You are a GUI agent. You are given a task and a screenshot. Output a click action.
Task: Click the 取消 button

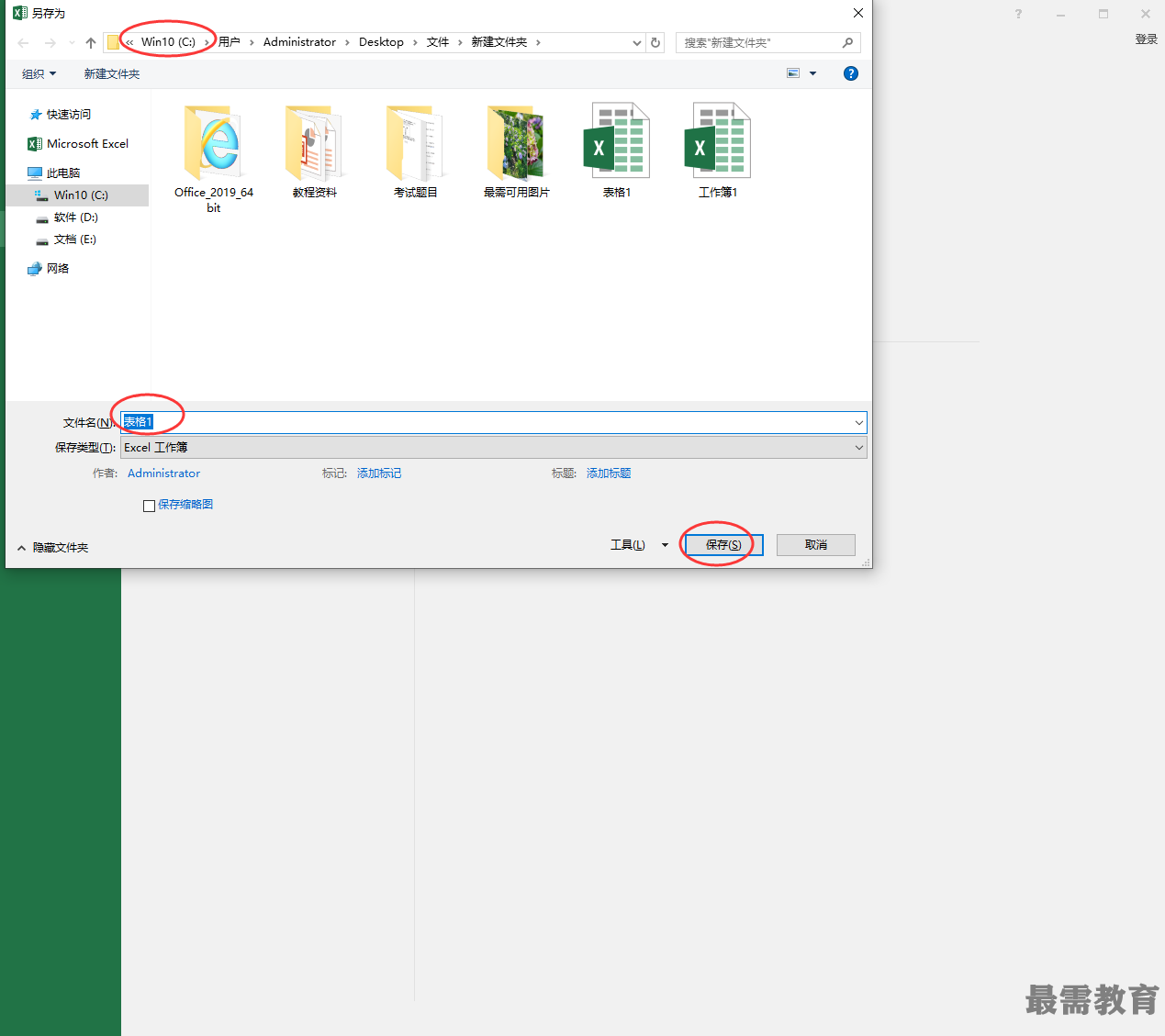coord(816,545)
